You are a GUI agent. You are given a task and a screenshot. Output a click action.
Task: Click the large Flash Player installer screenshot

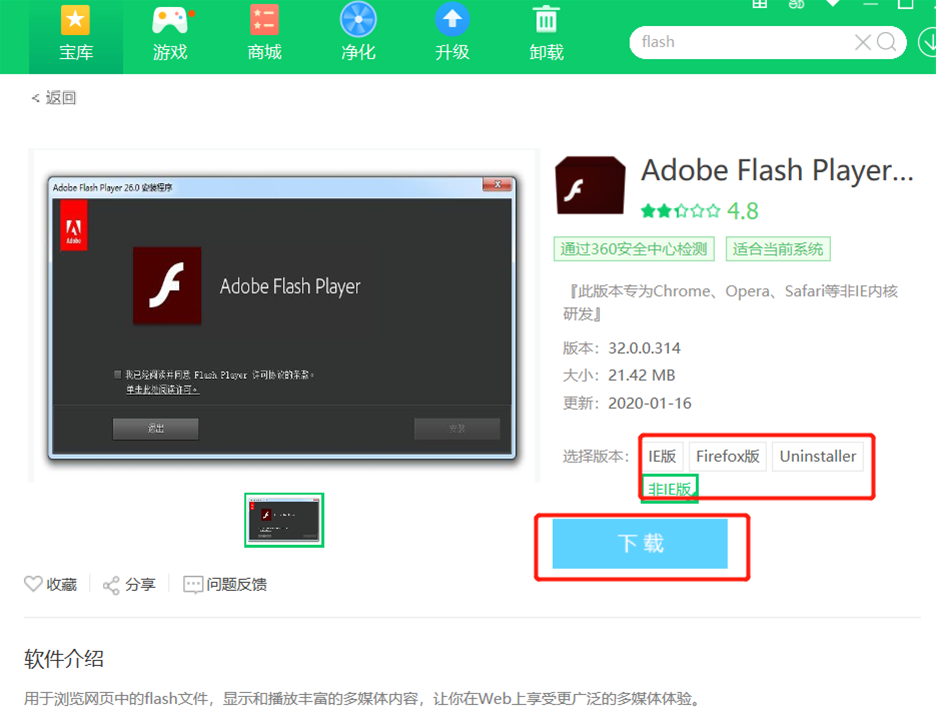click(282, 317)
